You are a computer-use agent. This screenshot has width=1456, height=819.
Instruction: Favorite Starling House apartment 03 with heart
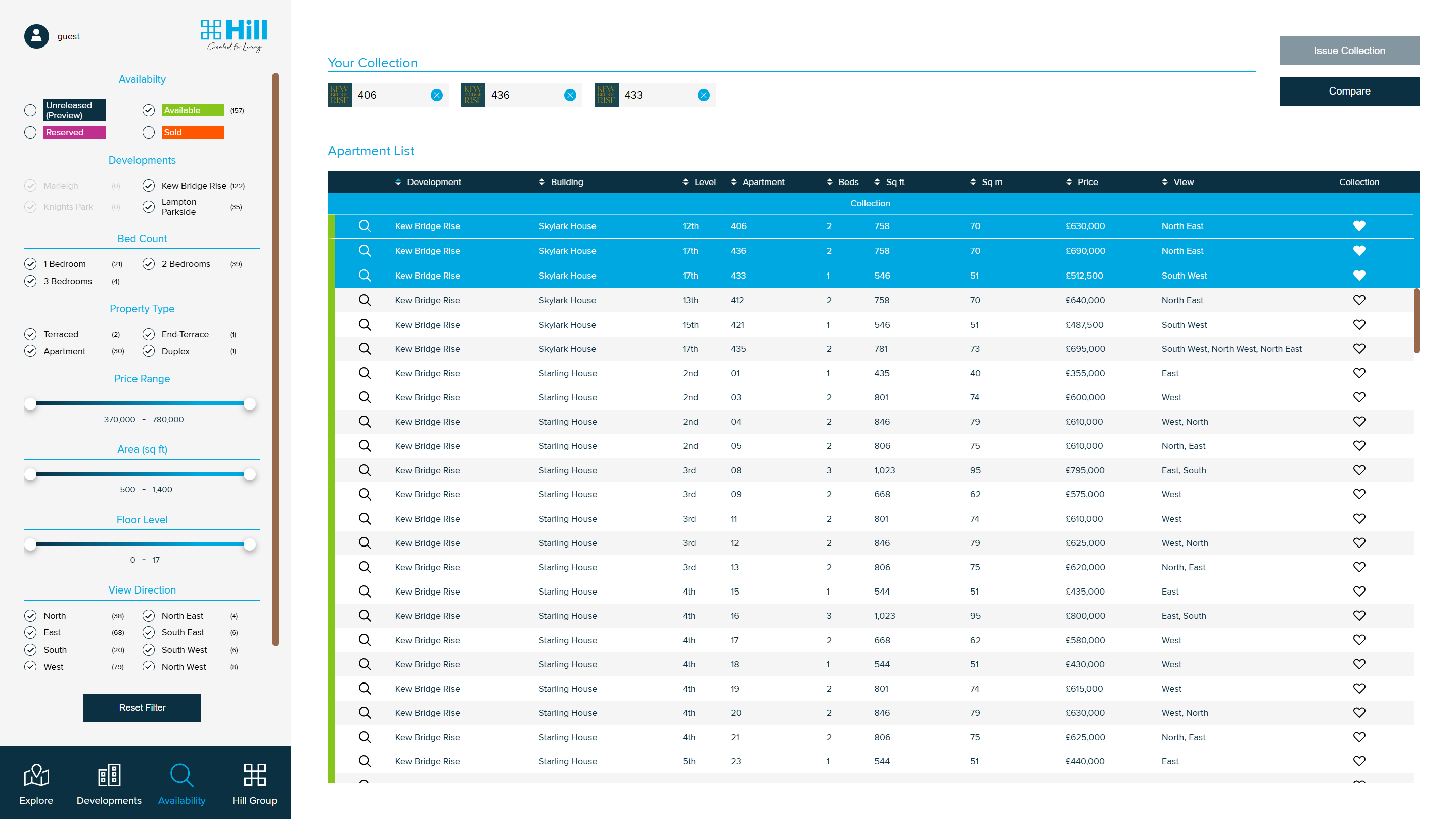coord(1359,397)
